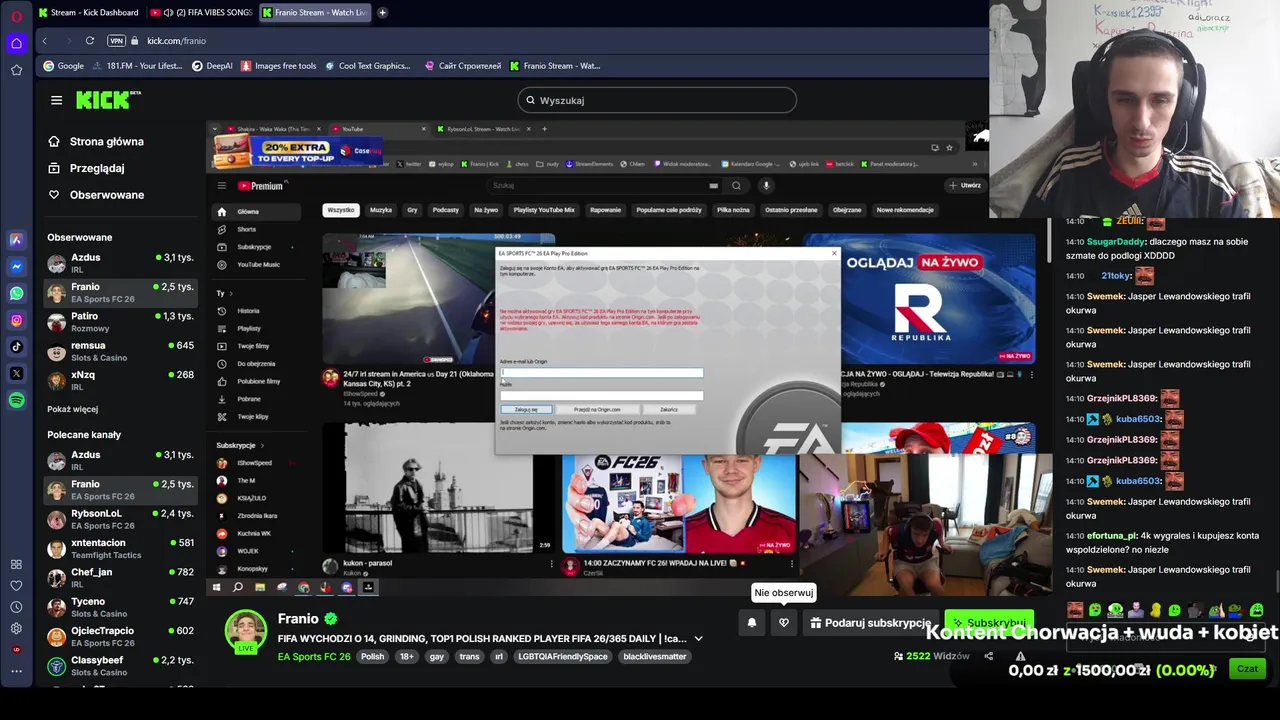Open xntentacion recommended channel
Image resolution: width=1280 pixels, height=720 pixels.
coord(120,548)
